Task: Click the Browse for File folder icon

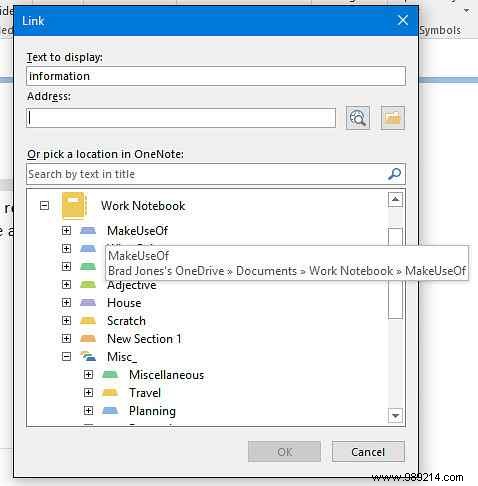Action: pyautogui.click(x=393, y=118)
